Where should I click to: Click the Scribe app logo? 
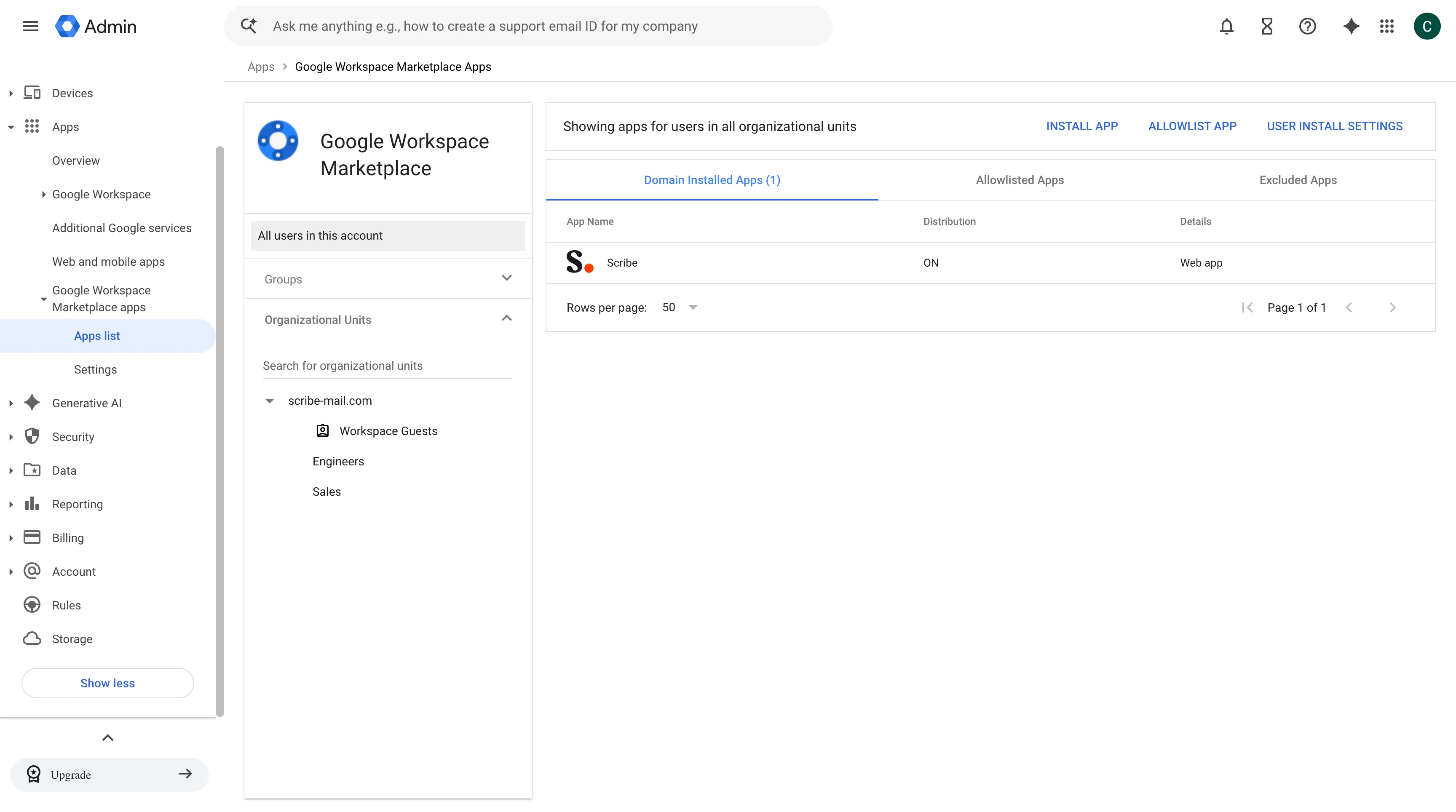point(579,262)
